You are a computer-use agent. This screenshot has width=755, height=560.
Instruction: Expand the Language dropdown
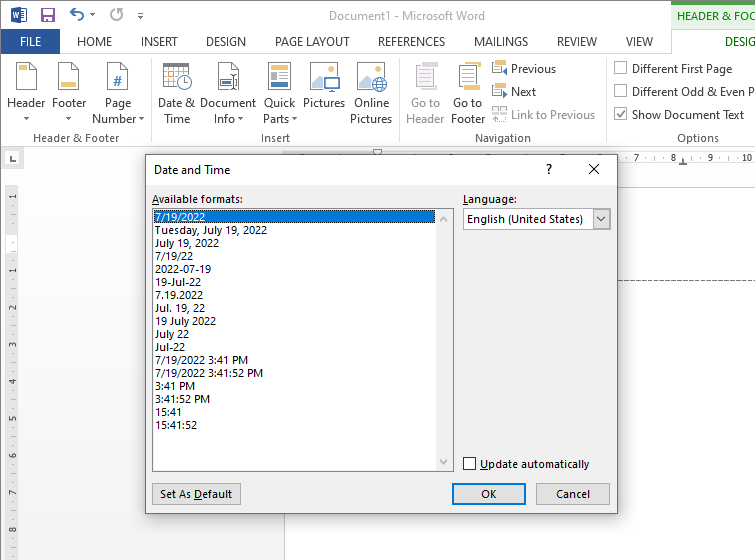[x=600, y=219]
